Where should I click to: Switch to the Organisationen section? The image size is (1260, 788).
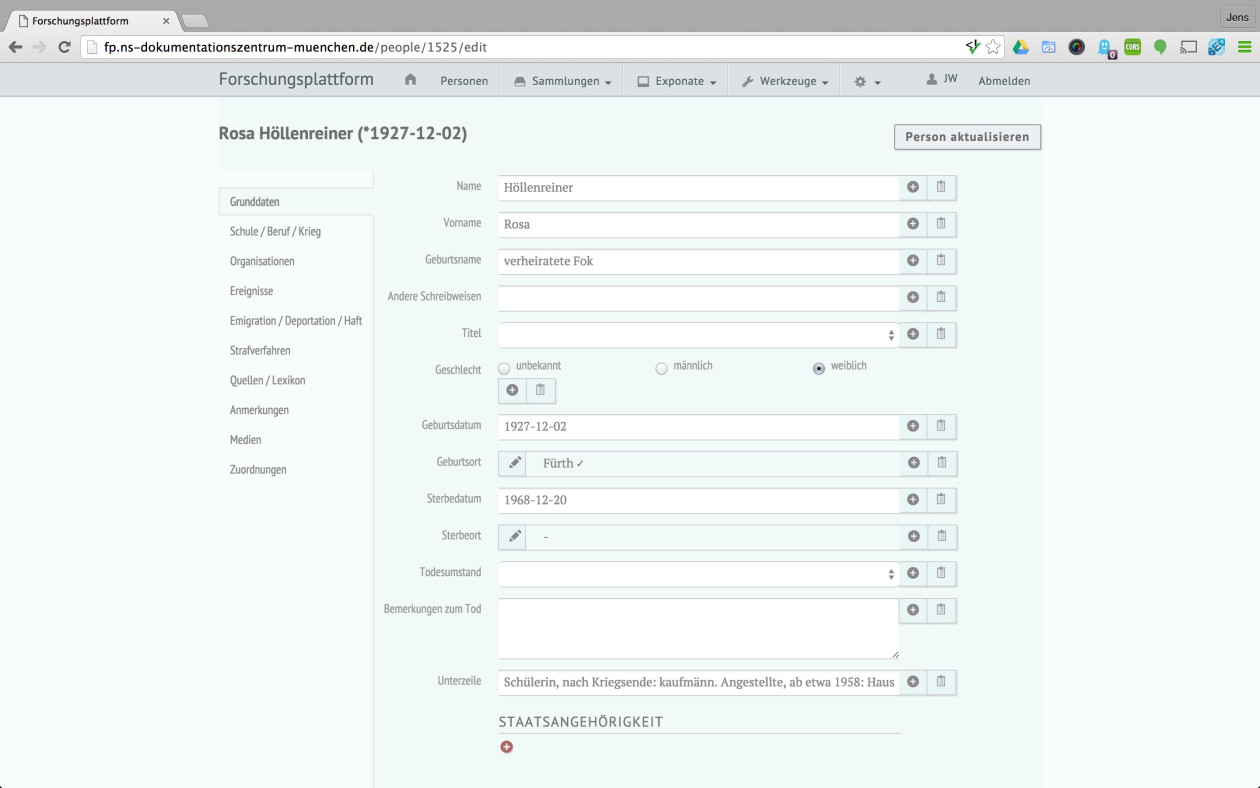(262, 261)
